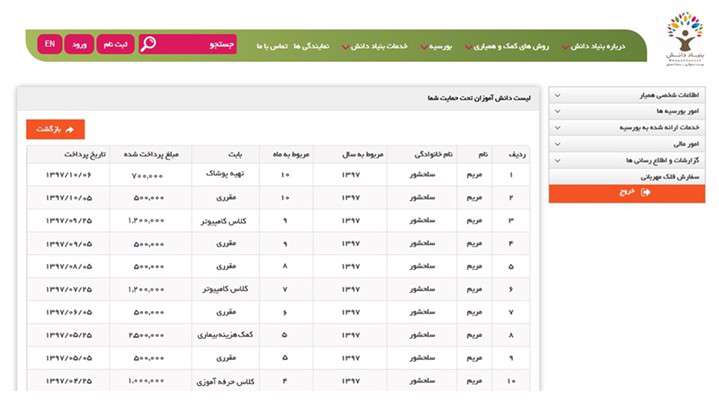Expand خدمات ارائه شده به بورسیه section
The image size is (719, 405).
(x=627, y=128)
